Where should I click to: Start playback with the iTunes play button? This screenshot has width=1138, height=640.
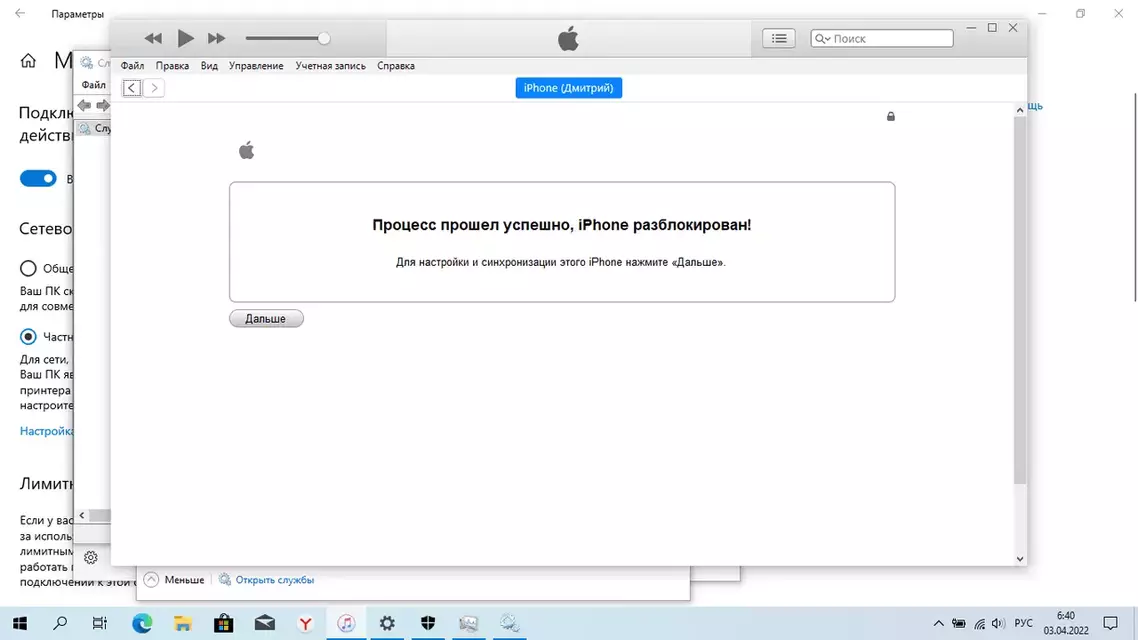pyautogui.click(x=185, y=38)
